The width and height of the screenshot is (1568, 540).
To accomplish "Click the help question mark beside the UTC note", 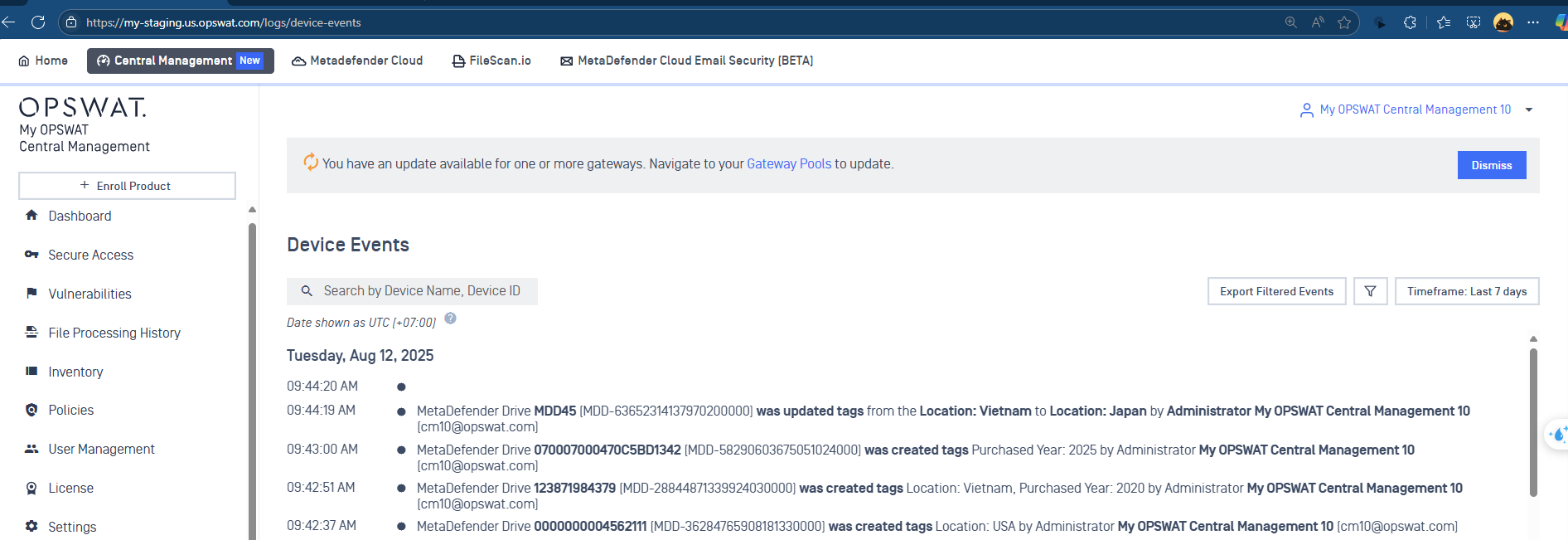I will coord(450,319).
